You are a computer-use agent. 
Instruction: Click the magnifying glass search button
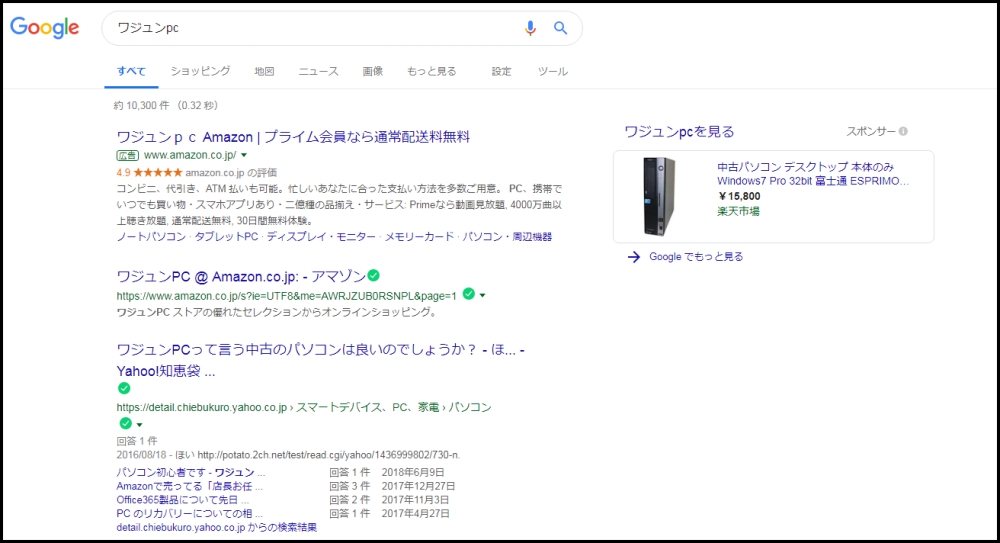pos(560,27)
